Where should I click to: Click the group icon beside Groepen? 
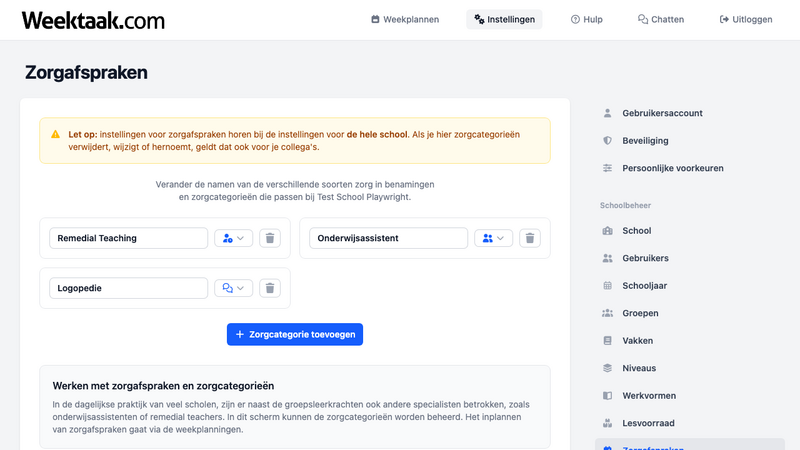click(607, 313)
